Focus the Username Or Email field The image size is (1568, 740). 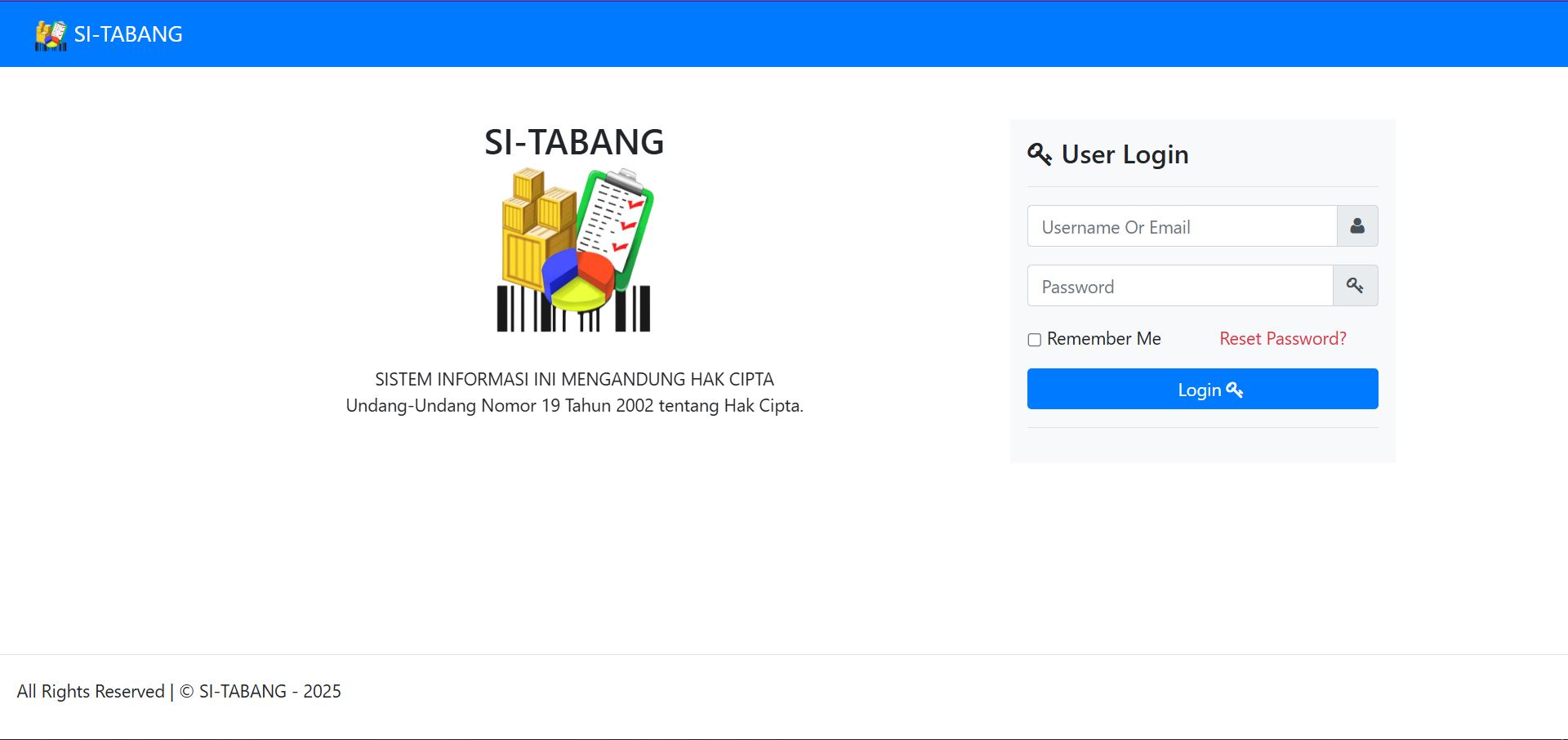(x=1182, y=226)
